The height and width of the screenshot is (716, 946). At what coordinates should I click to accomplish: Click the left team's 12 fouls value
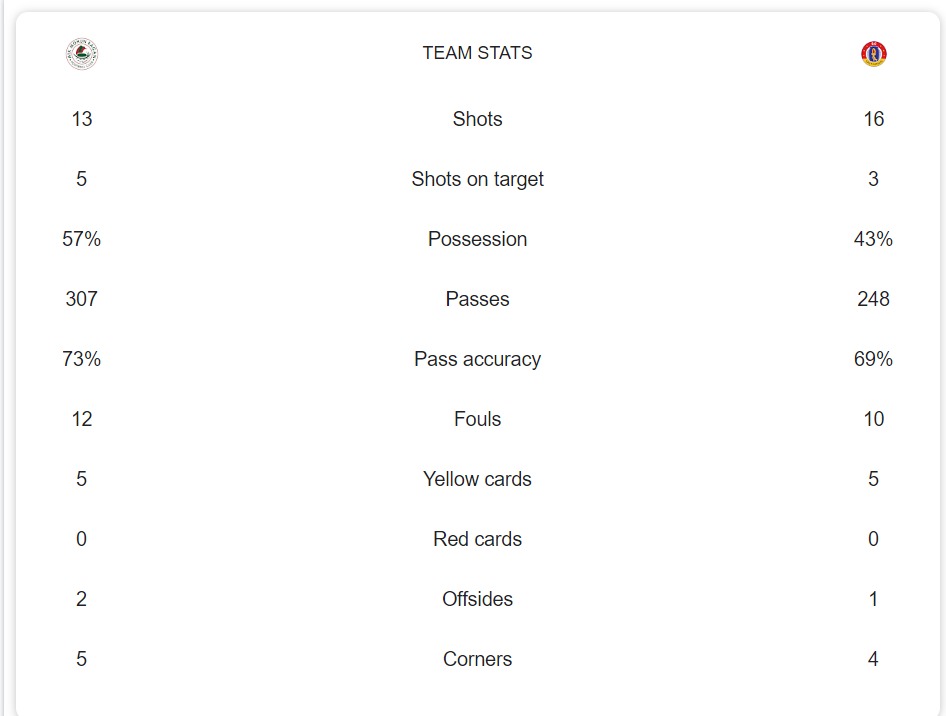coord(81,419)
